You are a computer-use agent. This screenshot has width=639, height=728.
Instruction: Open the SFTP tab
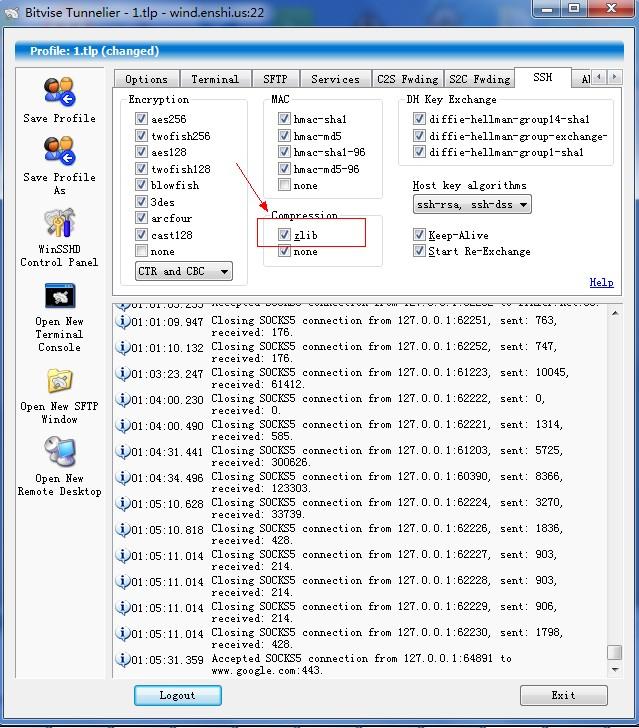tap(275, 79)
